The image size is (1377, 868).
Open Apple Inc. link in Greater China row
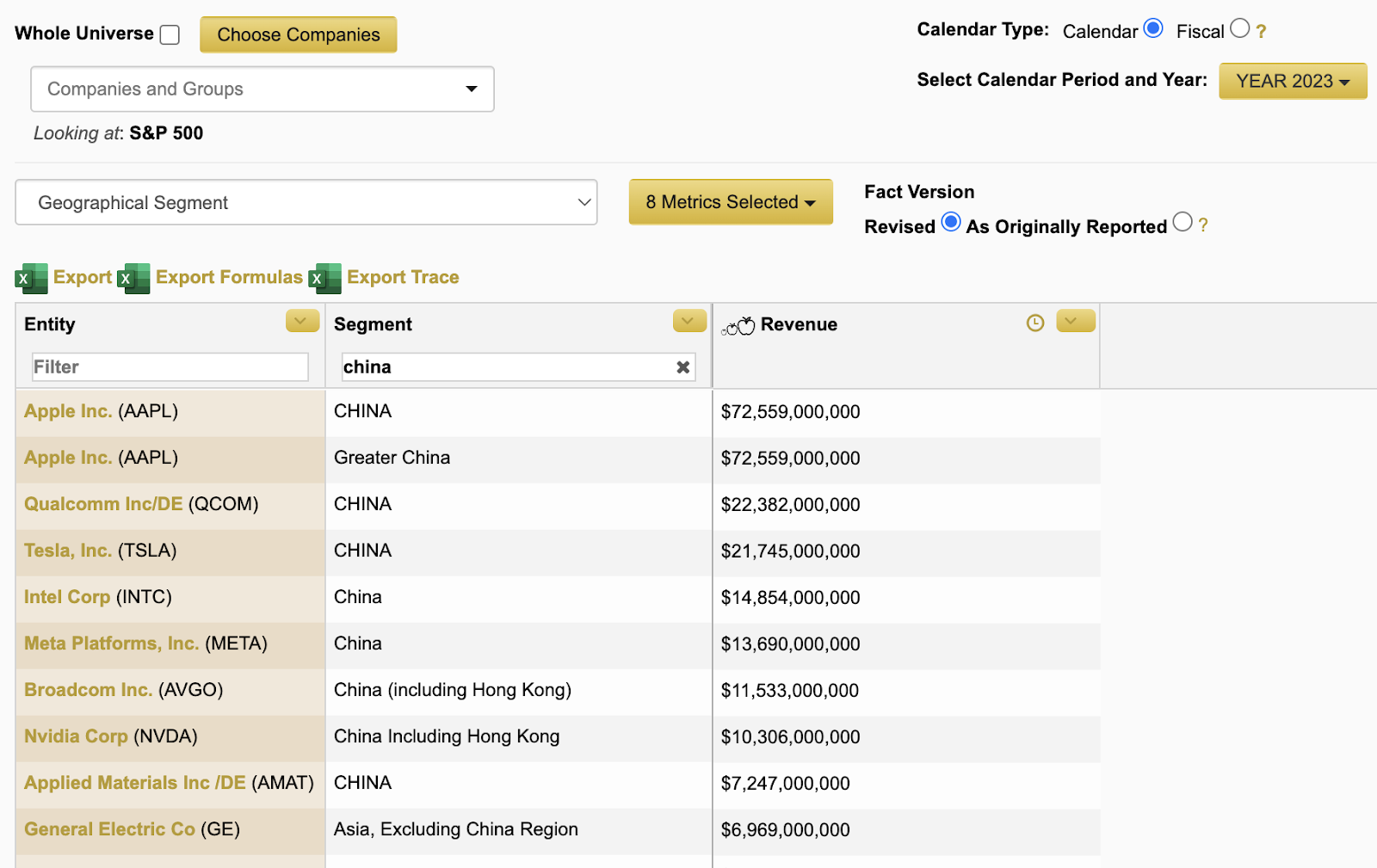68,458
